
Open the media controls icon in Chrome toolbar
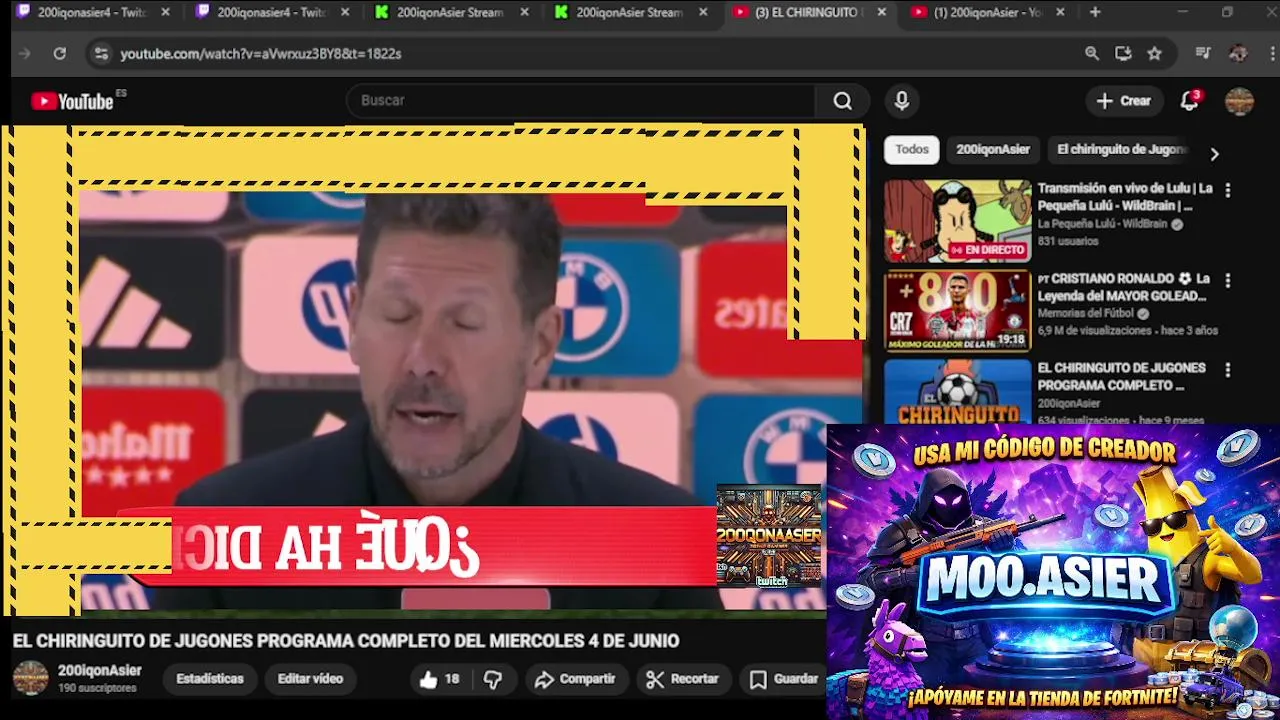click(x=1203, y=53)
